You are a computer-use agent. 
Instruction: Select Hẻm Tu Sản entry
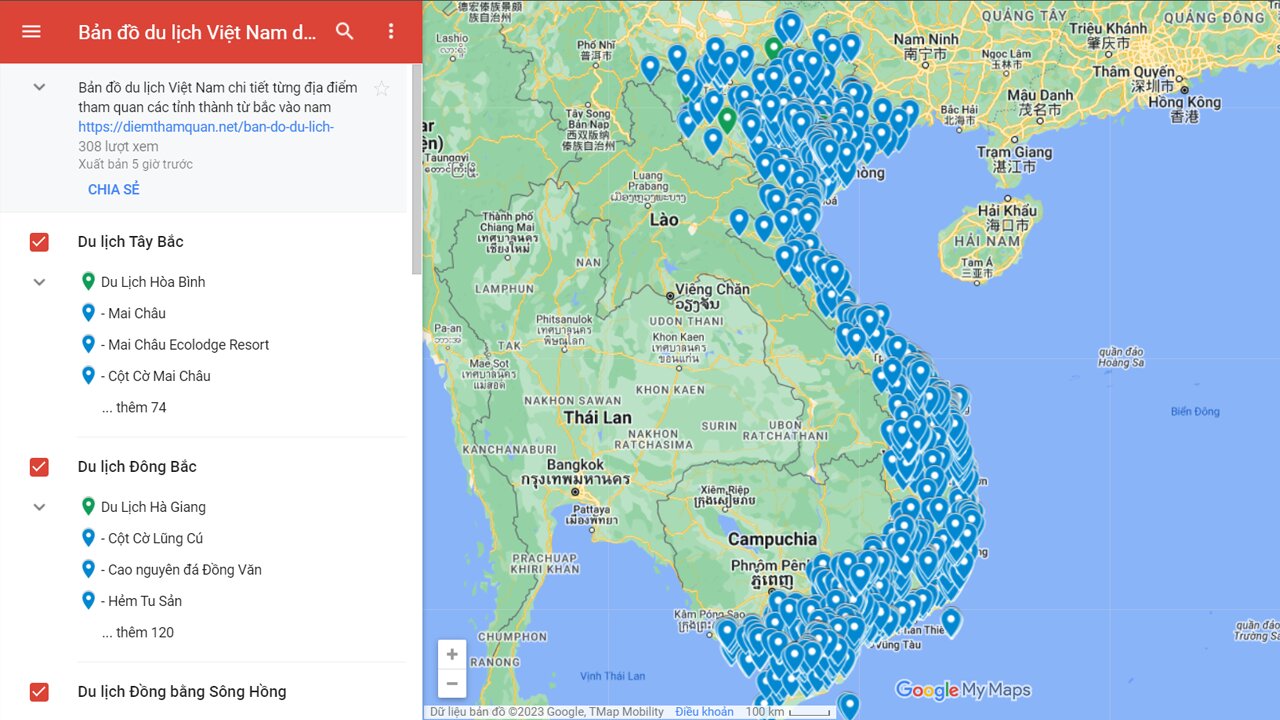pos(141,601)
